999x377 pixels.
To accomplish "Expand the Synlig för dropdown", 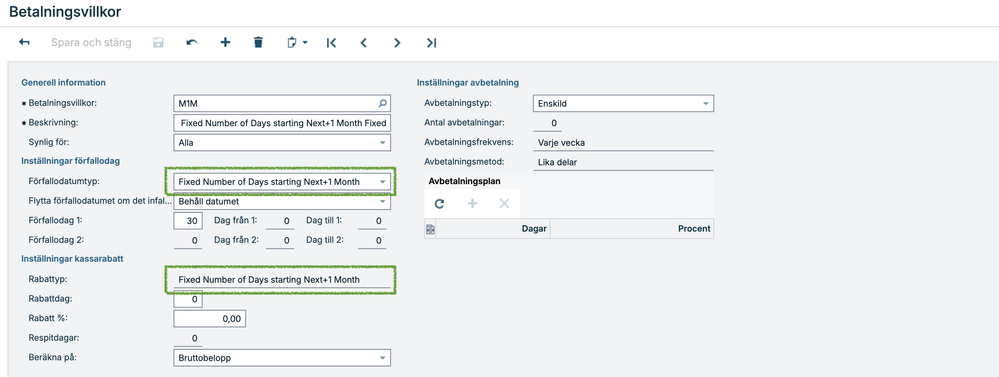I will [382, 143].
